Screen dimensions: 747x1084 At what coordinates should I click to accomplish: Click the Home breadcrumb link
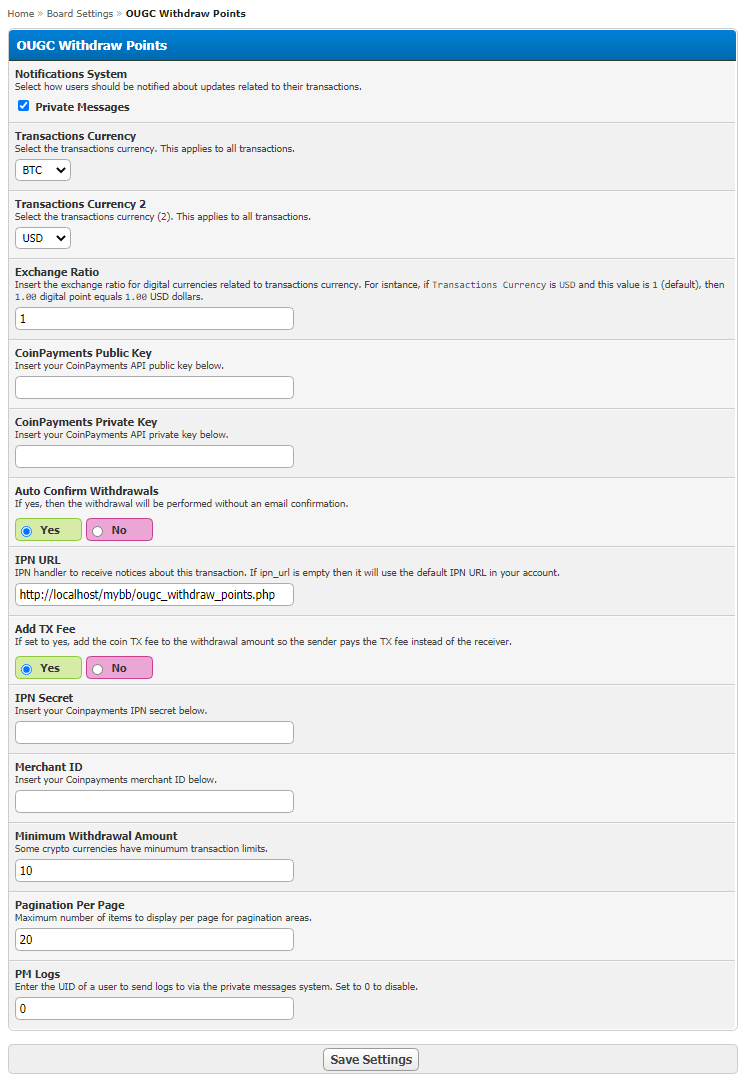21,14
